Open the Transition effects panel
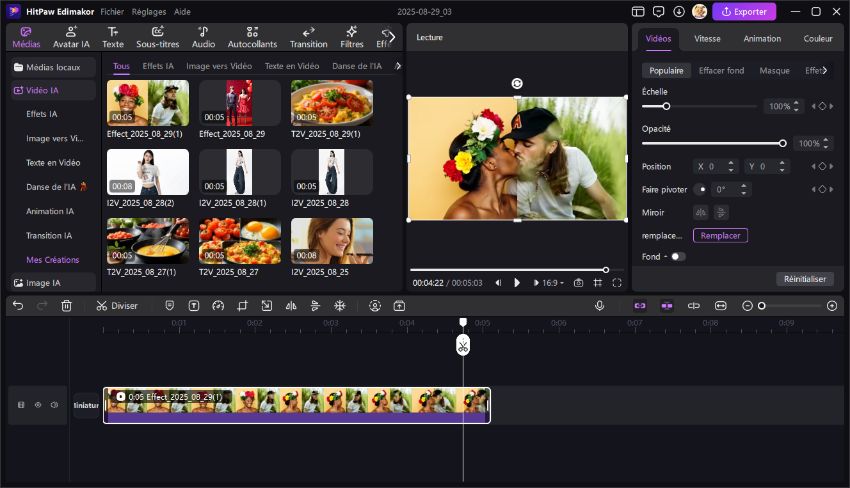The width and height of the screenshot is (850, 488). 308,37
